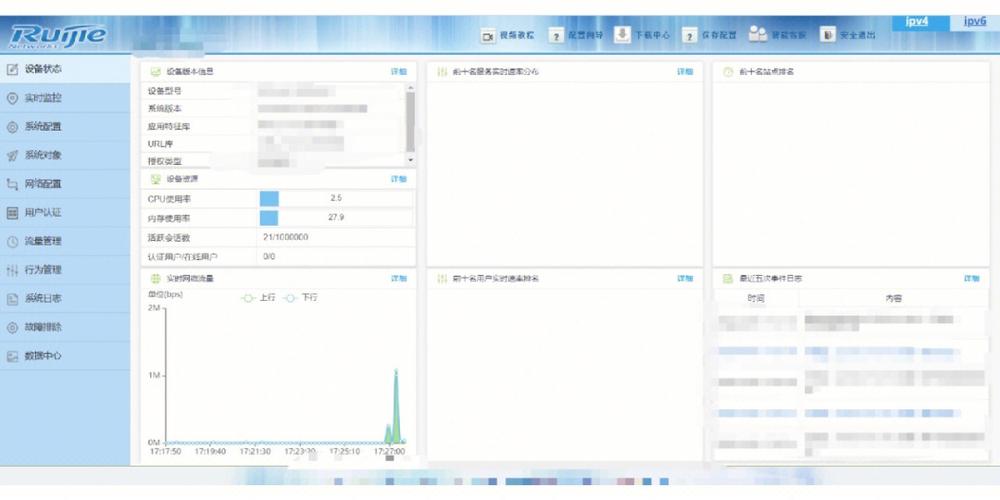
Task: Open 详细 link of 设备资源 panel
Action: (x=399, y=179)
